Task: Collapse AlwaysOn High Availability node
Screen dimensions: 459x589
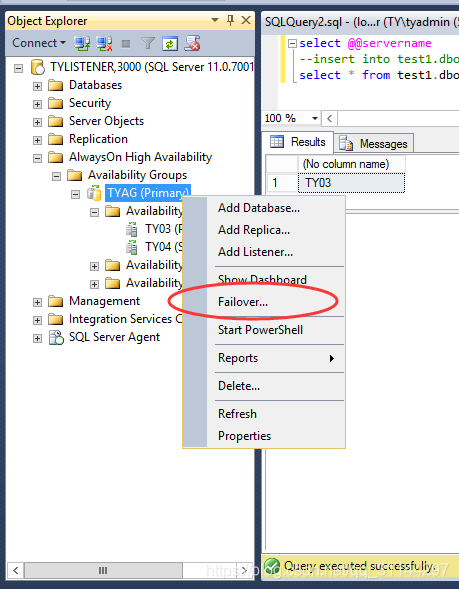Action: (x=37, y=158)
